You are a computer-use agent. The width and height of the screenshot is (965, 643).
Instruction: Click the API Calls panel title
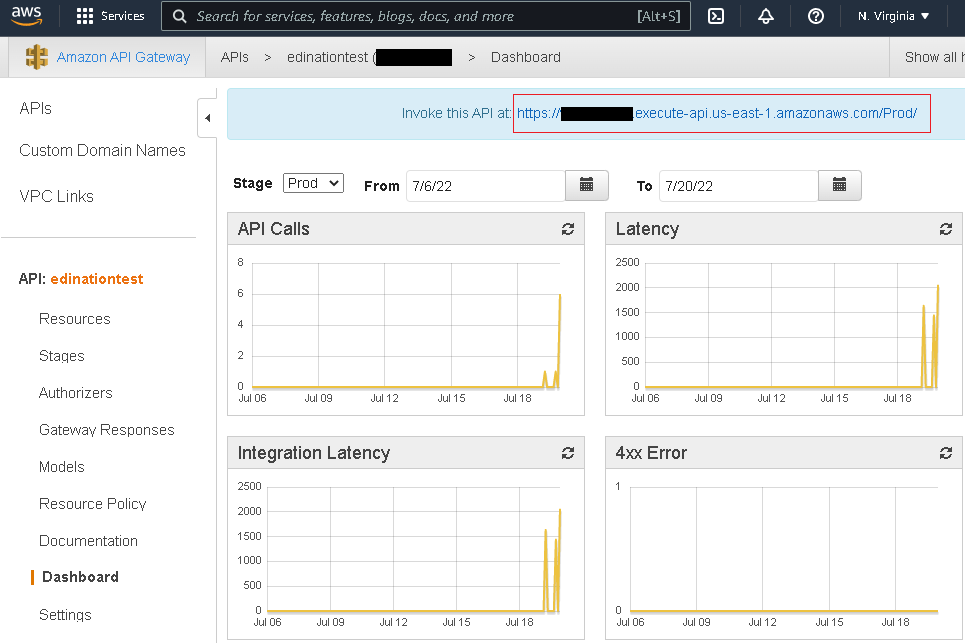(273, 229)
